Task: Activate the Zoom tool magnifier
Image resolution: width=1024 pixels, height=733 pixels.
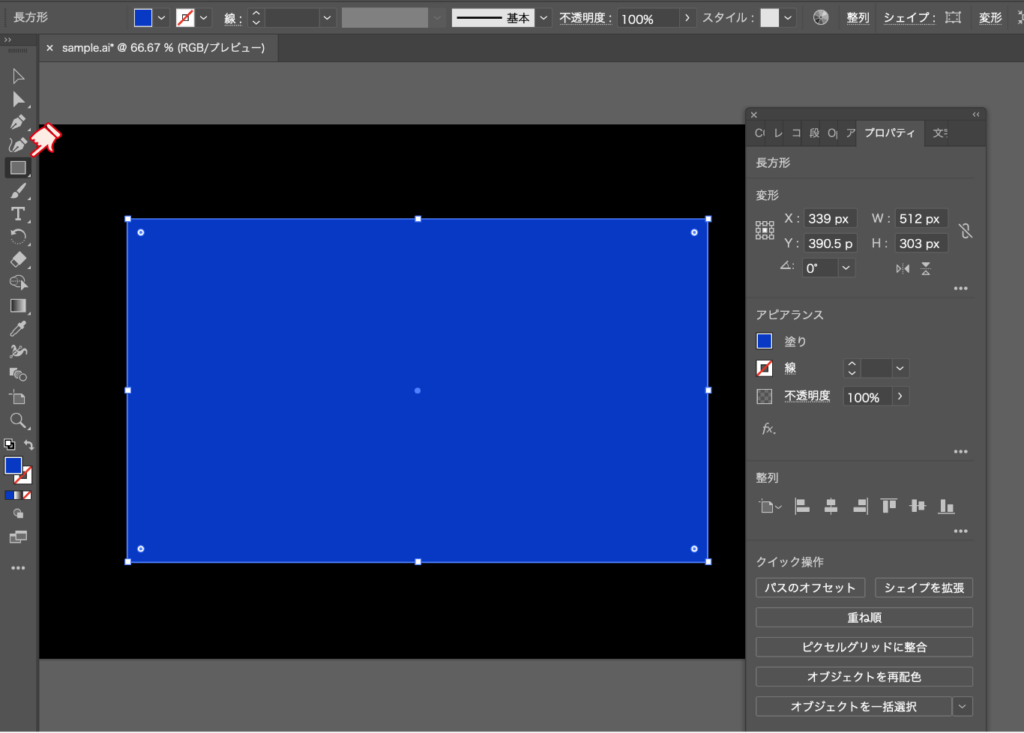Action: 18,421
